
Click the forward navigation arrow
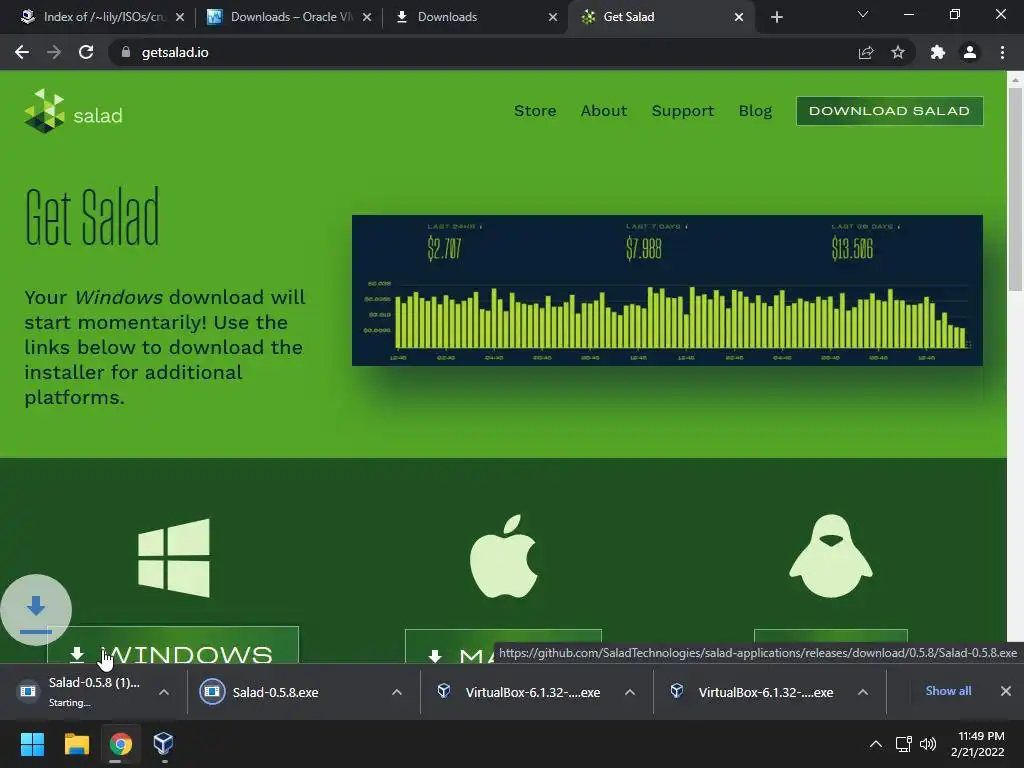tap(54, 52)
